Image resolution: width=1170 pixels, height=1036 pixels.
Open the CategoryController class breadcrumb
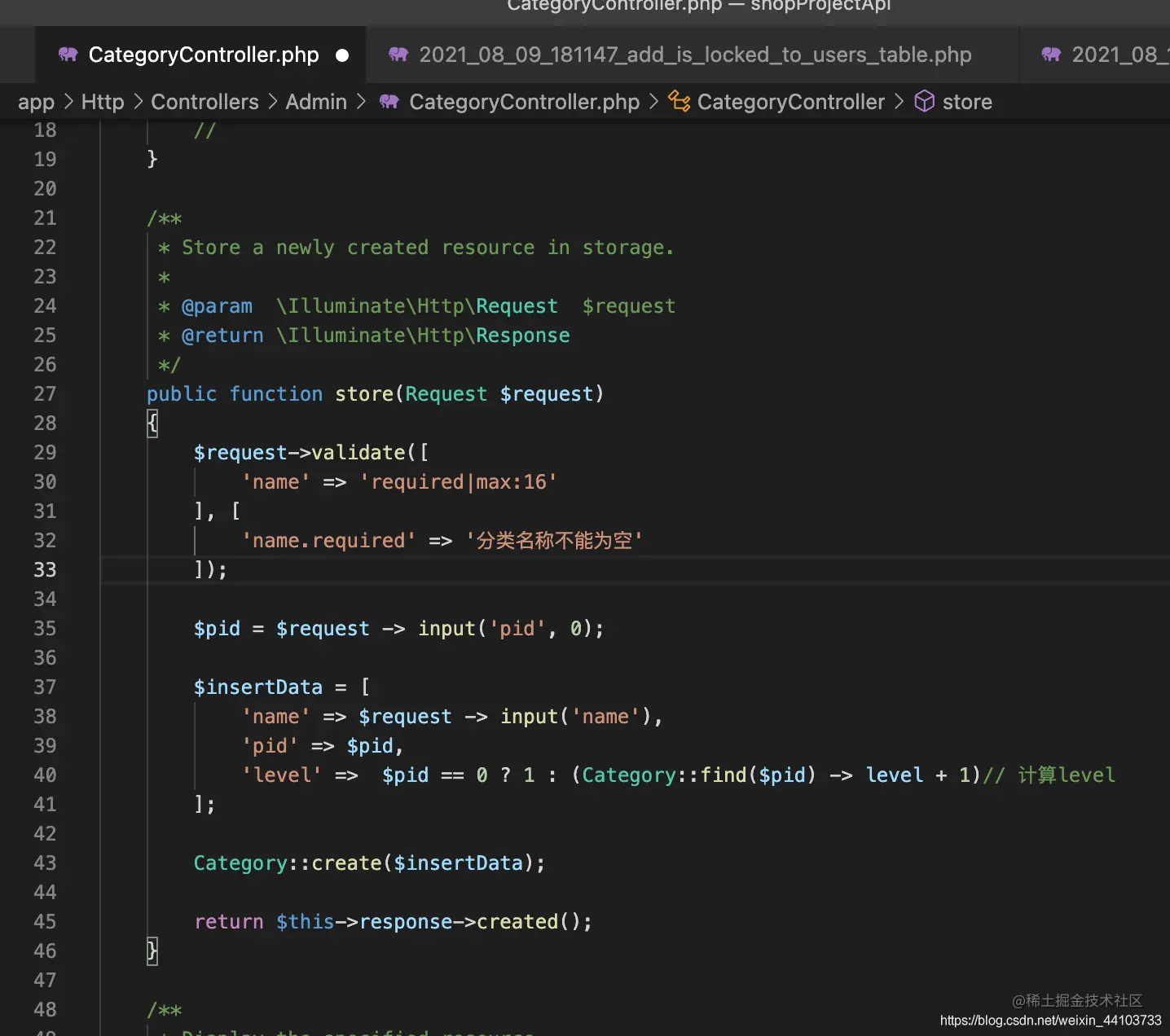(790, 102)
